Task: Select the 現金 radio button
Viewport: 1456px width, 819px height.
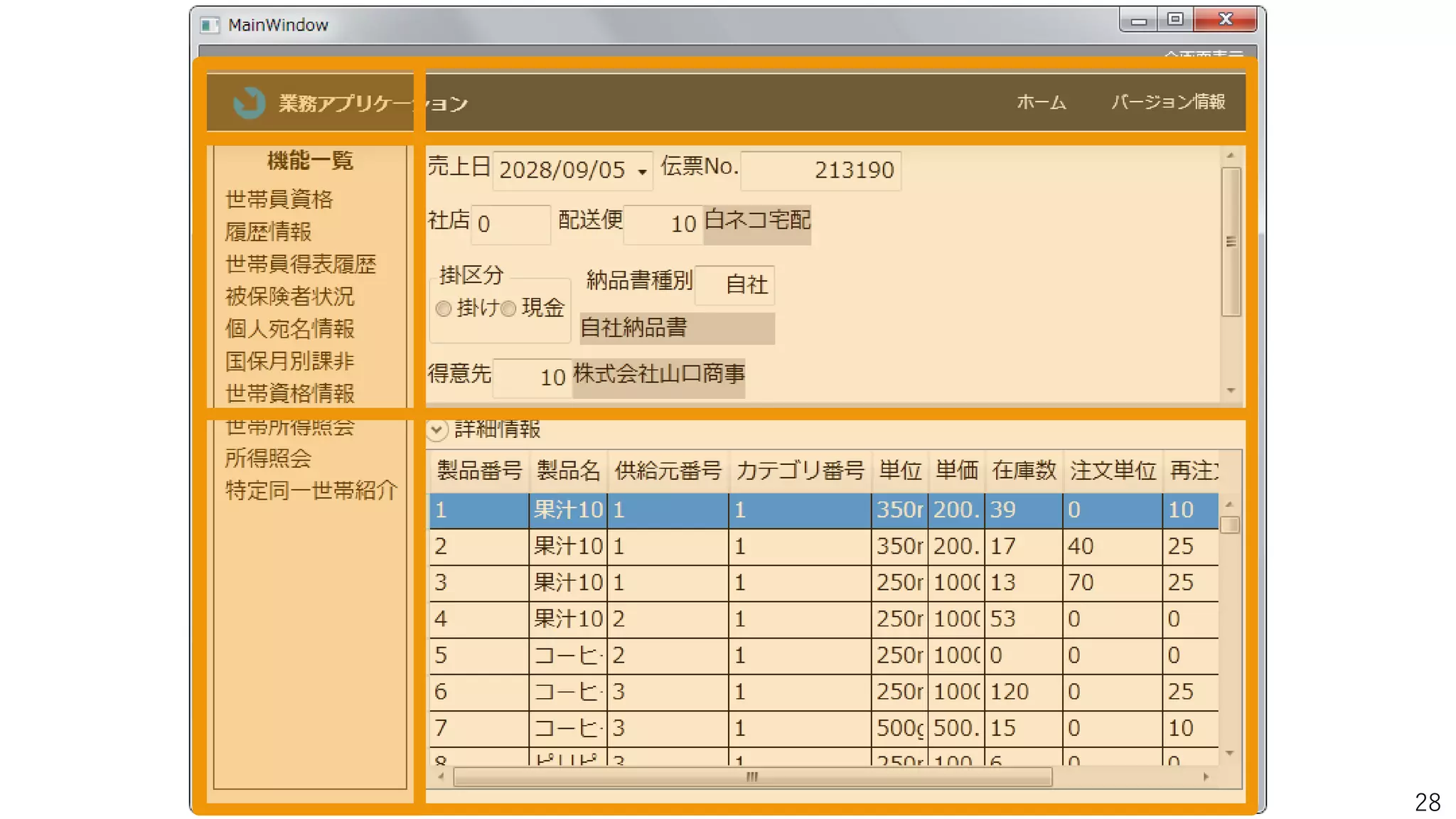Action: point(508,309)
